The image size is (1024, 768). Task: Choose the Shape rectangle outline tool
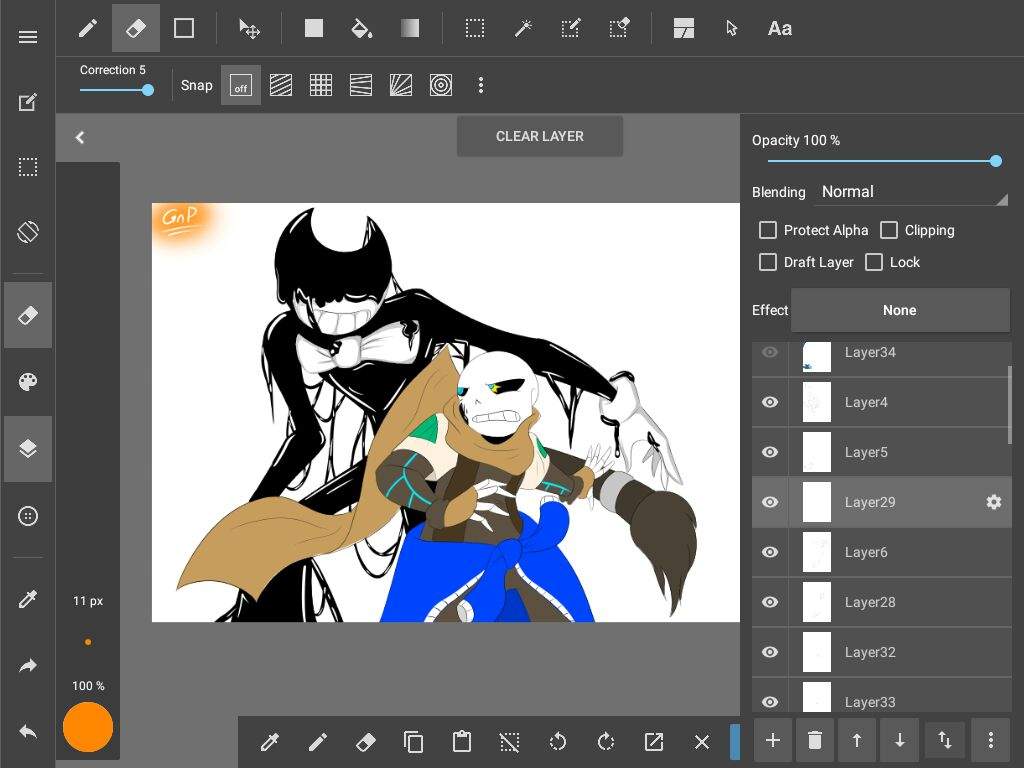pyautogui.click(x=184, y=28)
